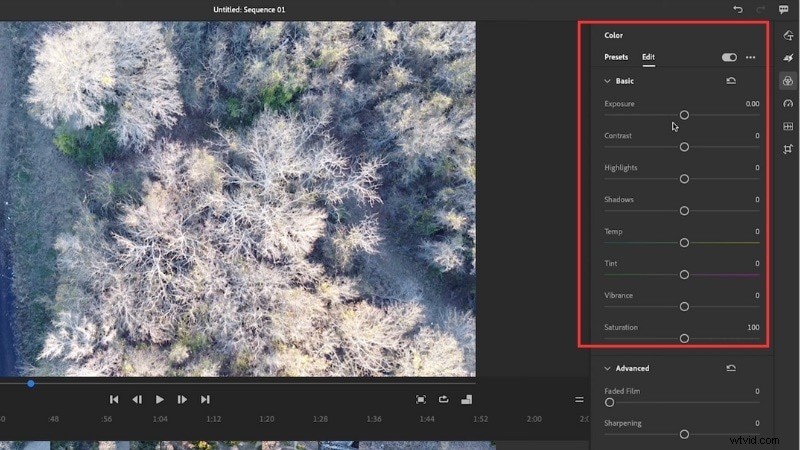This screenshot has width=800, height=450.
Task: Click the Highlights slider handle
Action: [x=684, y=179]
